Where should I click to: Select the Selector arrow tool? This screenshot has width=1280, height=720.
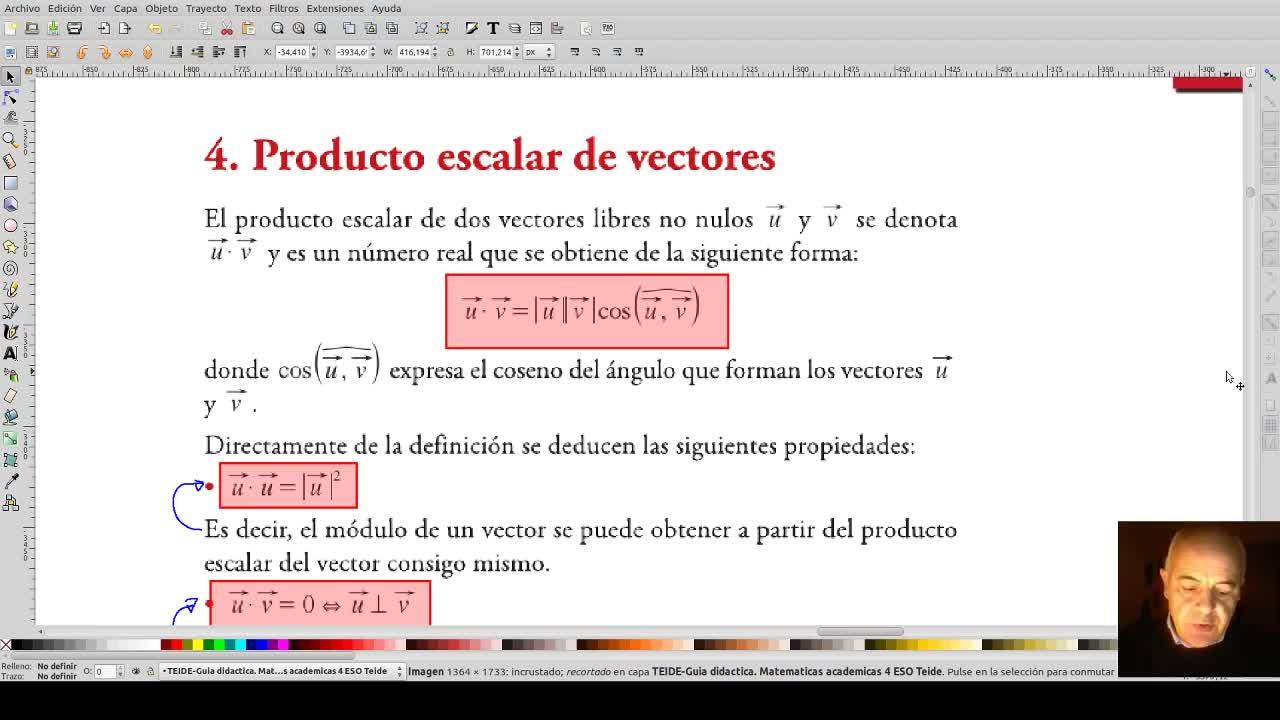[x=11, y=77]
